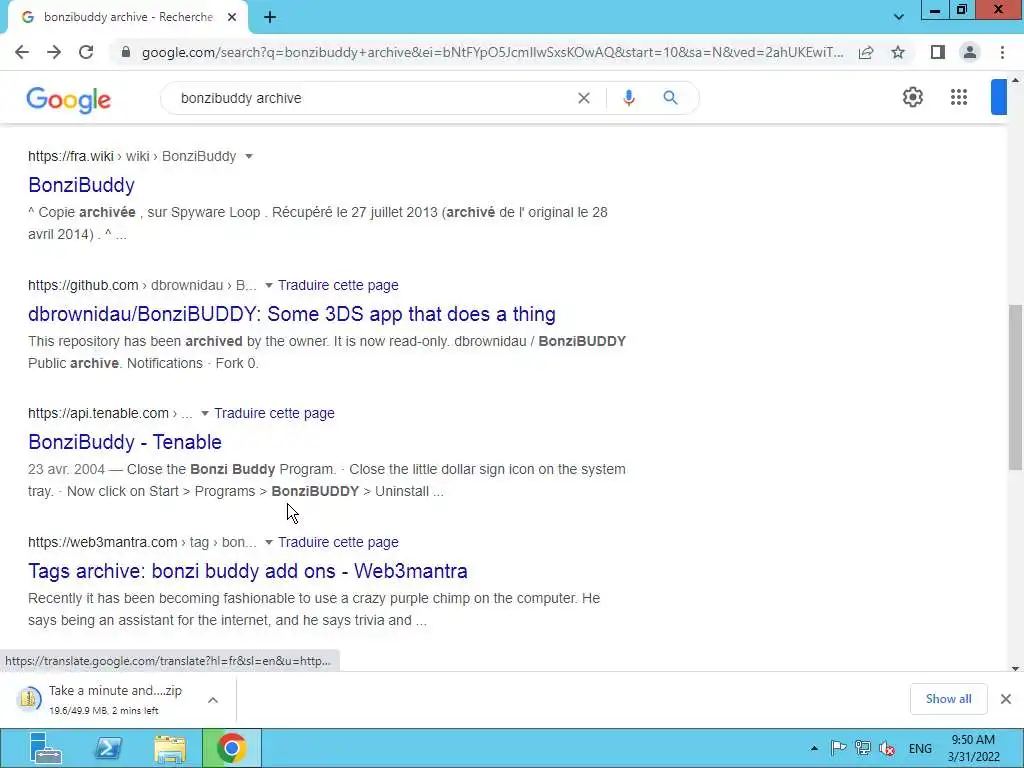The image size is (1024, 768).
Task: Click the https://github.com breadcrumb text
Action: click(x=83, y=285)
